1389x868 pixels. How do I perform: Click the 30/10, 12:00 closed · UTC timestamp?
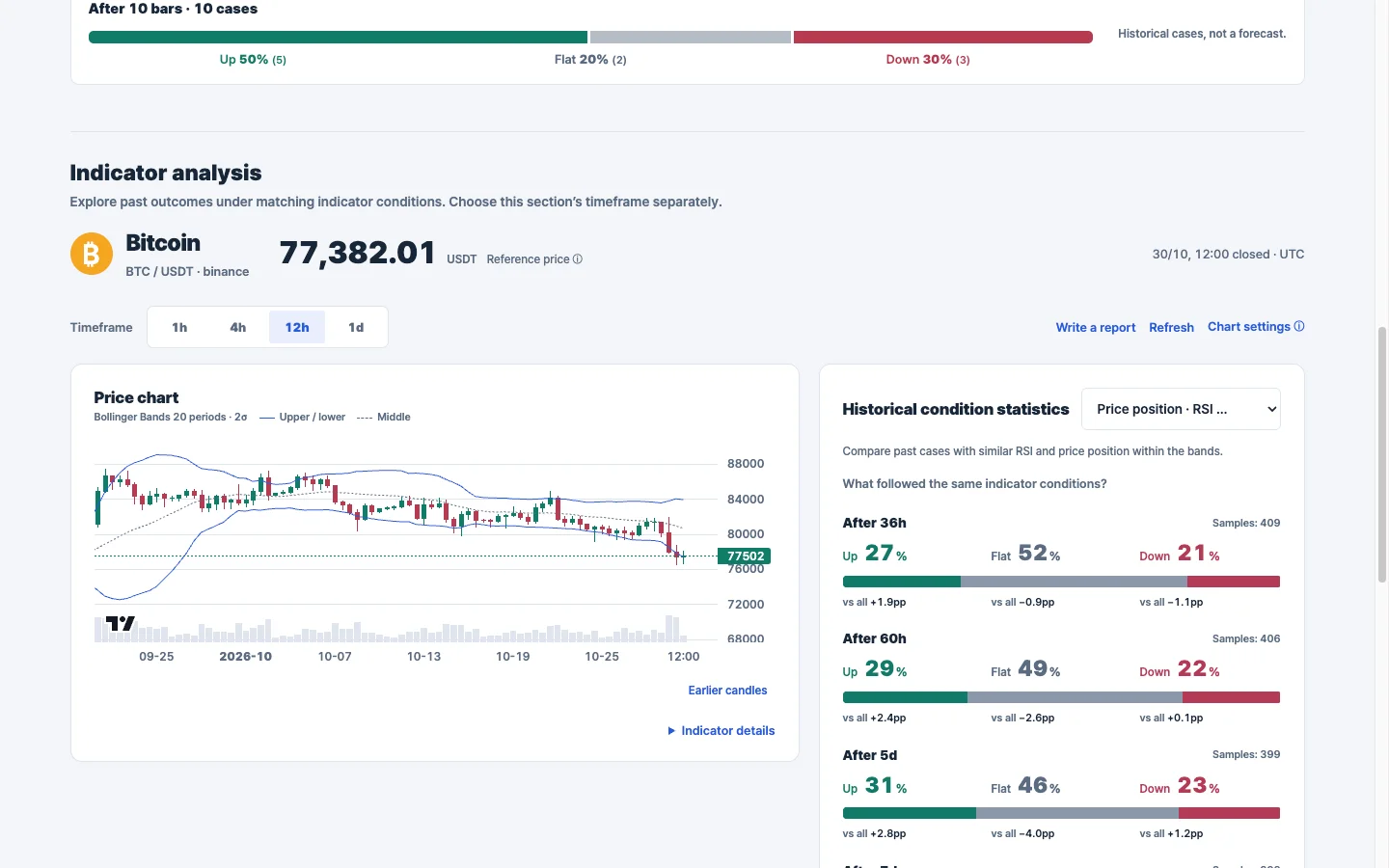click(1228, 255)
